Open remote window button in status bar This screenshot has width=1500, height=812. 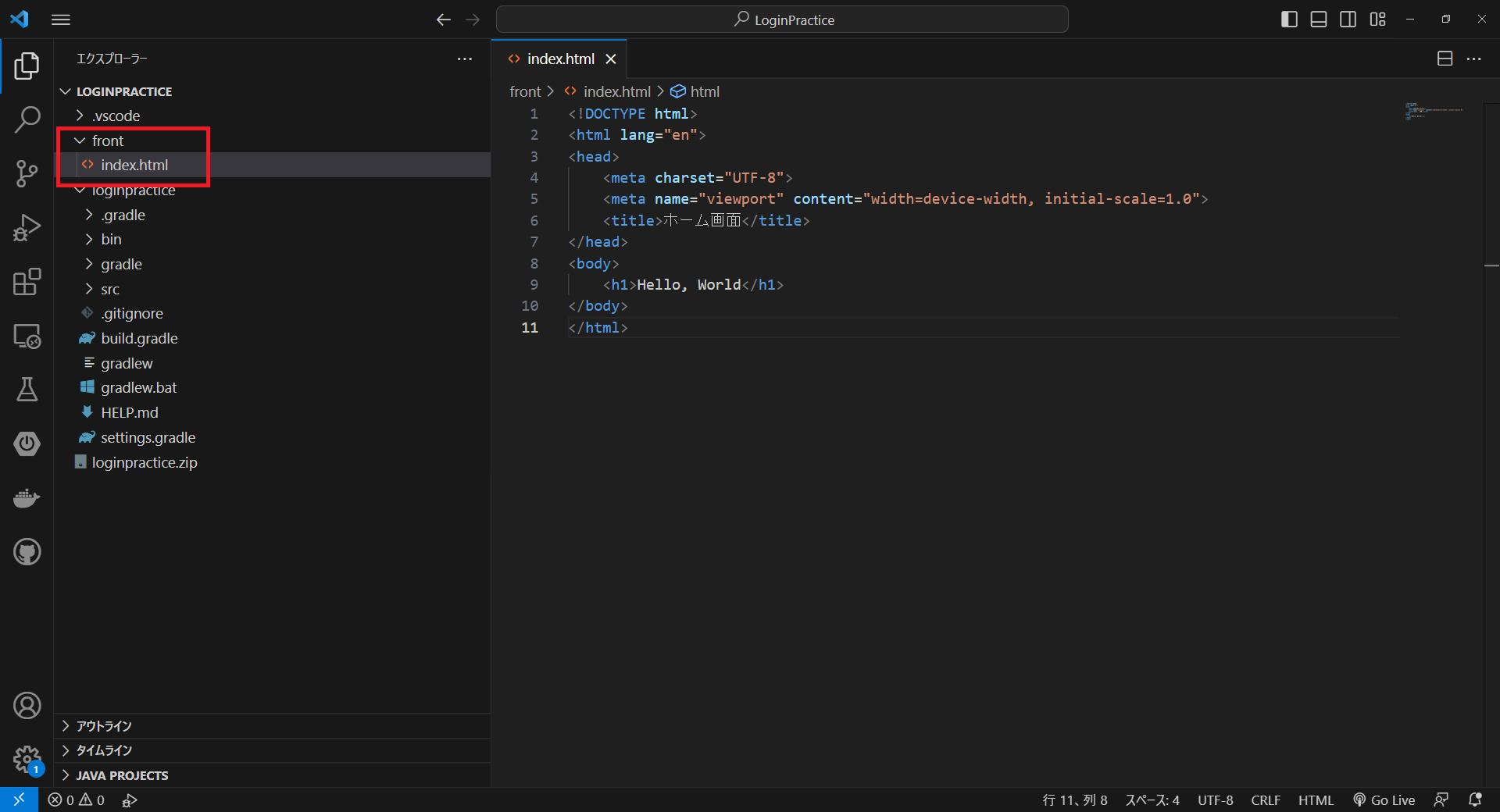pos(19,800)
